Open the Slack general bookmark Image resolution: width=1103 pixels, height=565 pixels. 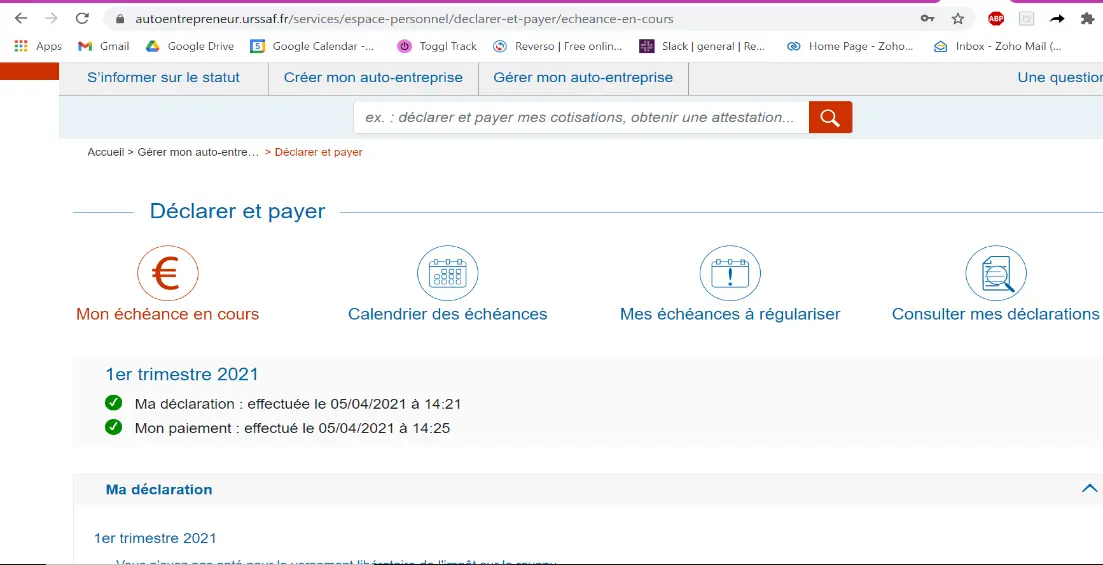point(702,46)
